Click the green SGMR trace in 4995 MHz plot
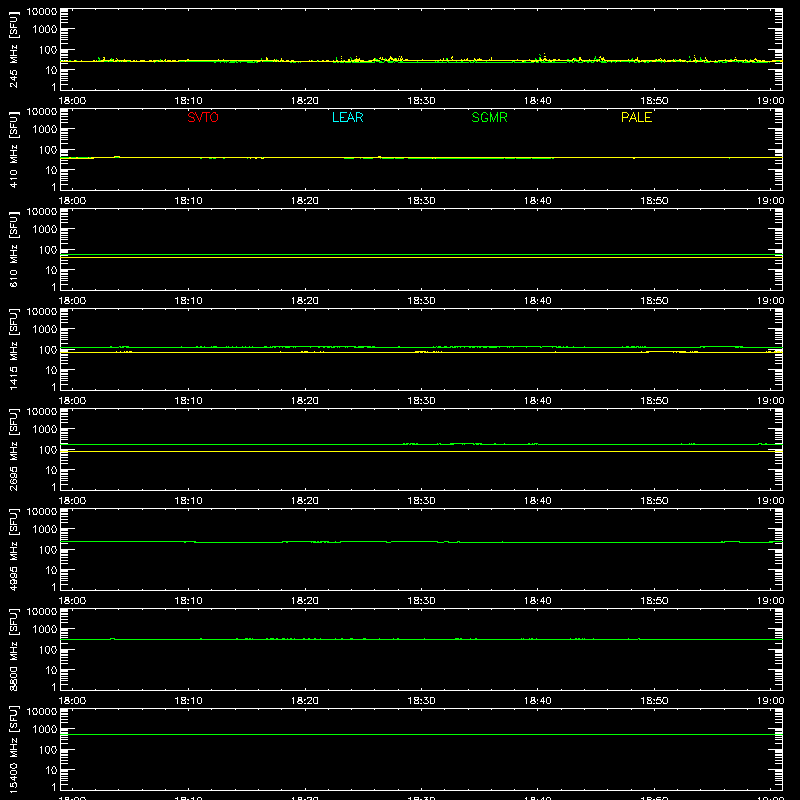This screenshot has height=800, width=800. coord(421,542)
